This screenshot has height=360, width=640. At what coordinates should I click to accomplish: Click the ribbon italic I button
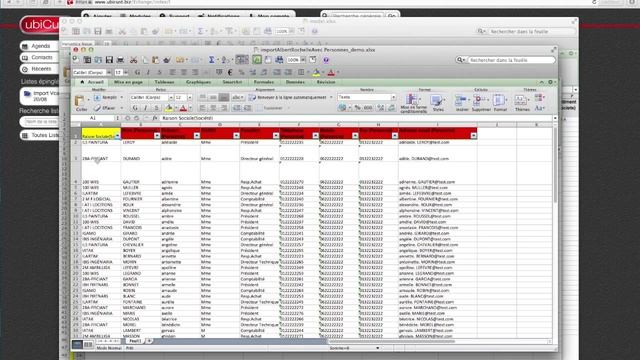click(145, 108)
